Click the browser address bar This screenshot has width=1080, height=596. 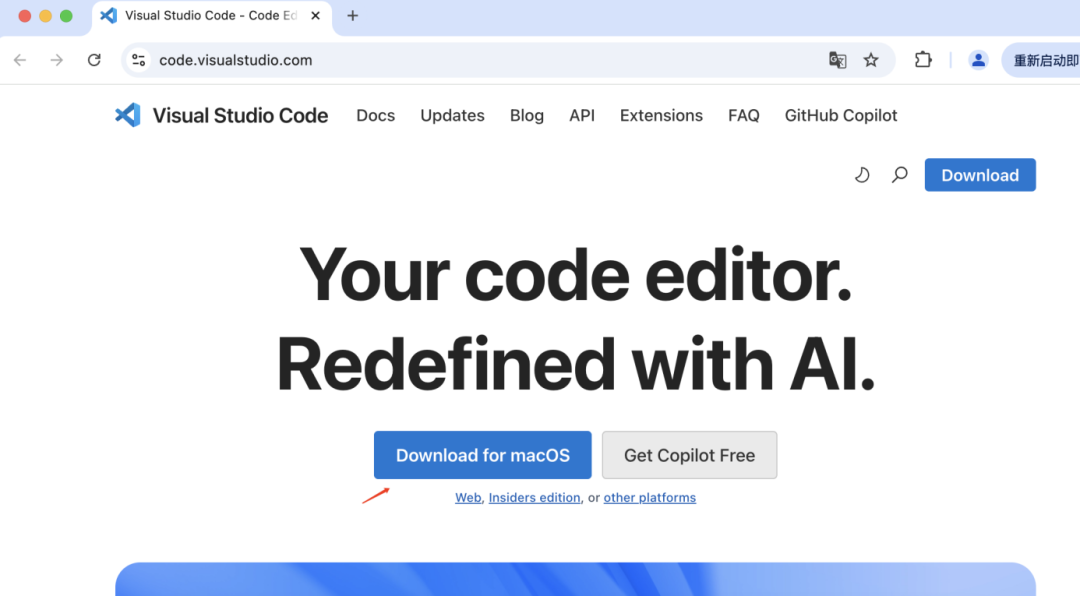[x=400, y=59]
